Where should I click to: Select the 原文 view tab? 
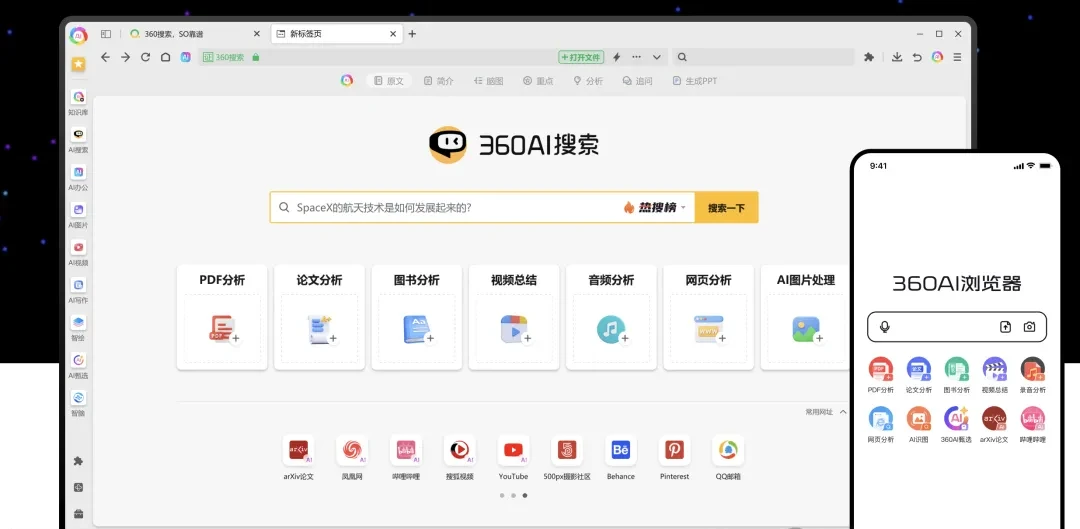pyautogui.click(x=389, y=81)
